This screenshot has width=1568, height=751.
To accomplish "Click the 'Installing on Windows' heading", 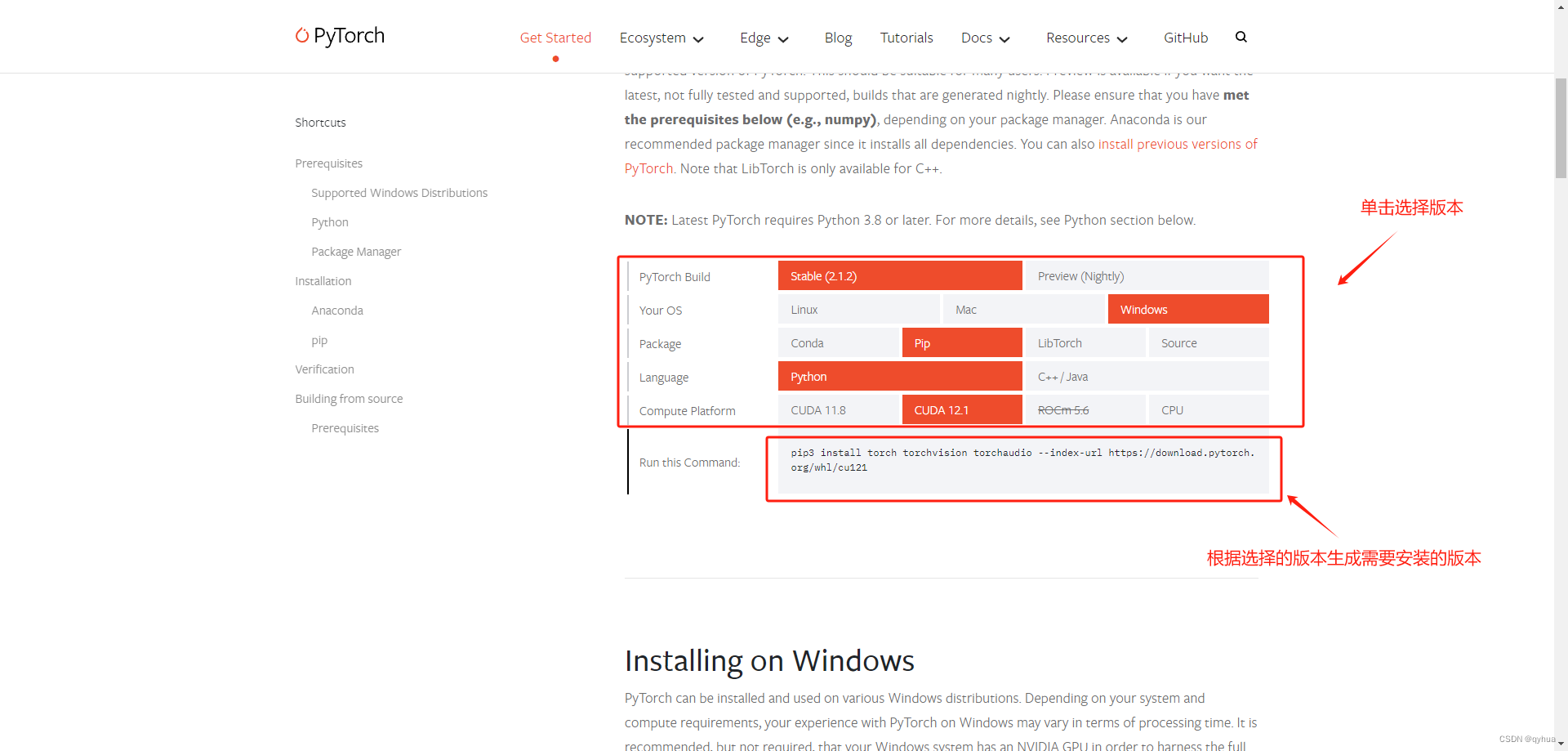I will tap(769, 660).
